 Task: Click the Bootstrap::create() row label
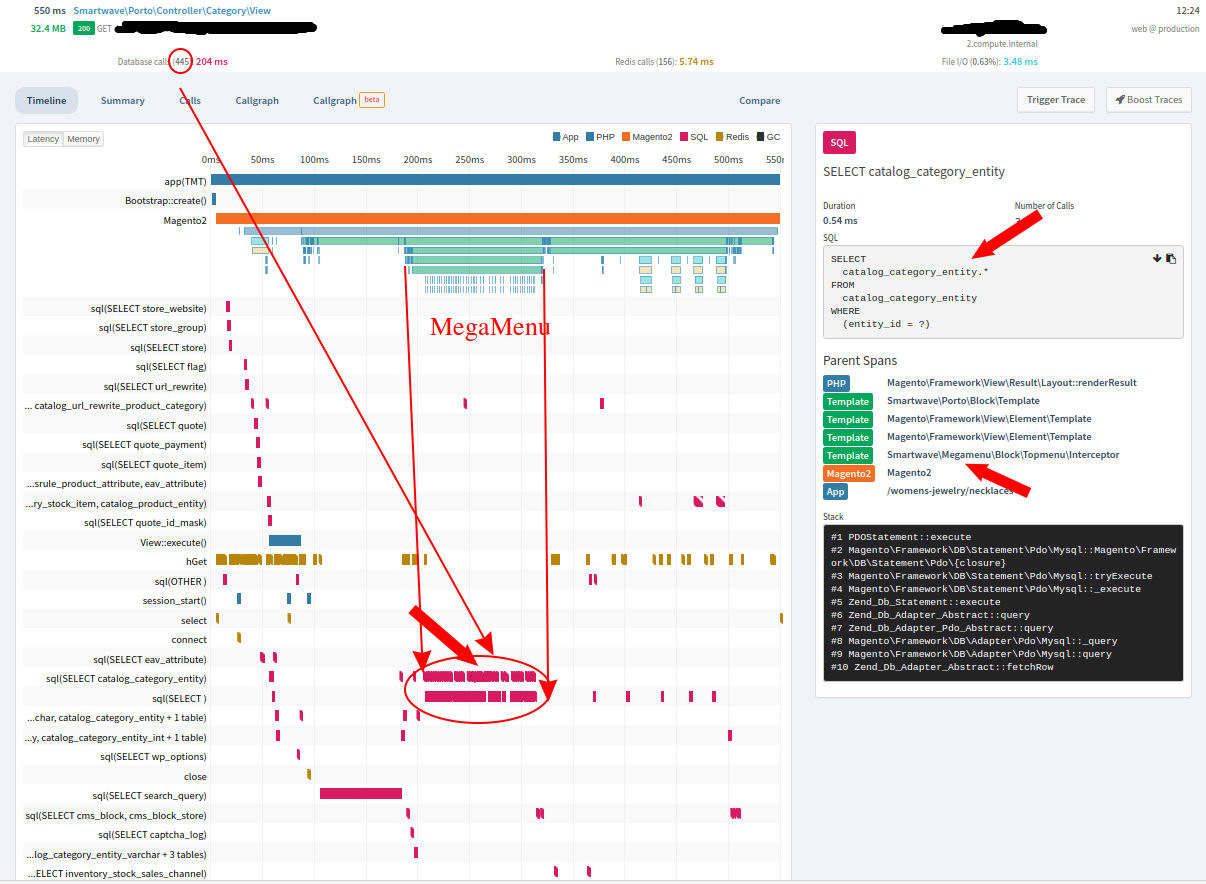click(x=165, y=200)
